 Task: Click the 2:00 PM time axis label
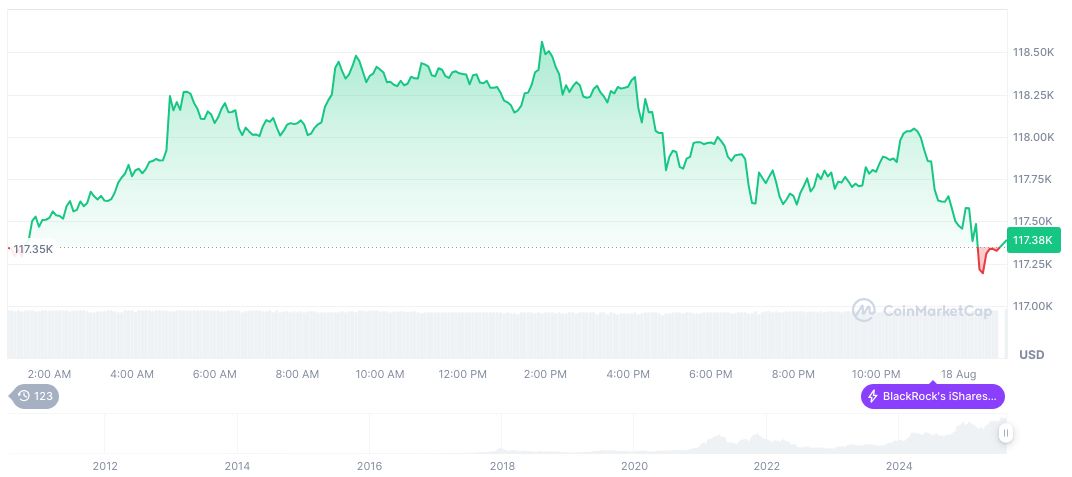545,374
